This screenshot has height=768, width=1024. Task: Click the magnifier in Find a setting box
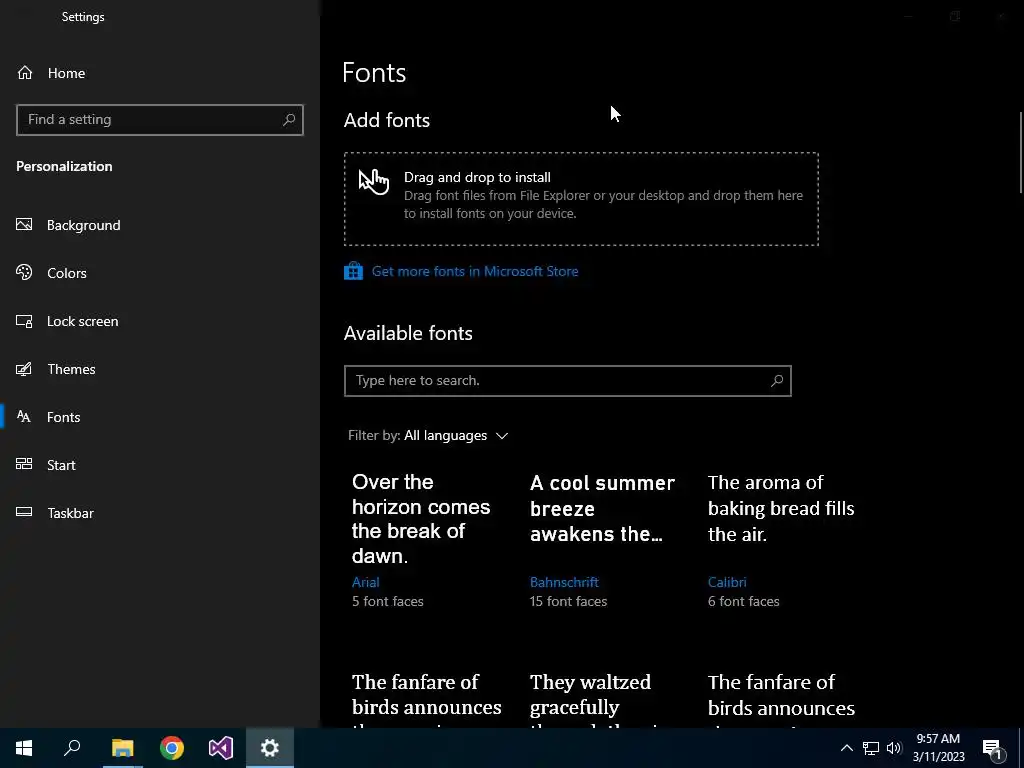[x=289, y=120]
